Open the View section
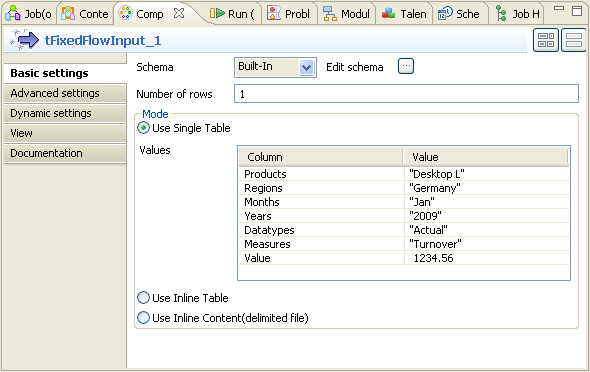Image resolution: width=590 pixels, height=372 pixels. pos(65,133)
